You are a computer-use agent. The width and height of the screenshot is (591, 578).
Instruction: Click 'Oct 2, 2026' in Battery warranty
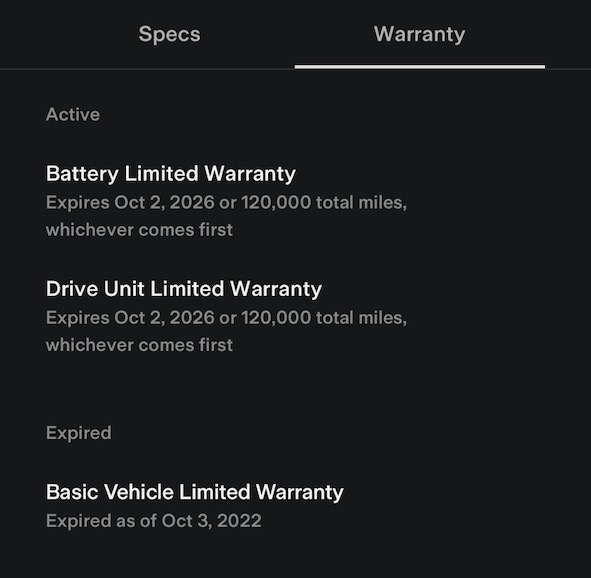tap(164, 203)
